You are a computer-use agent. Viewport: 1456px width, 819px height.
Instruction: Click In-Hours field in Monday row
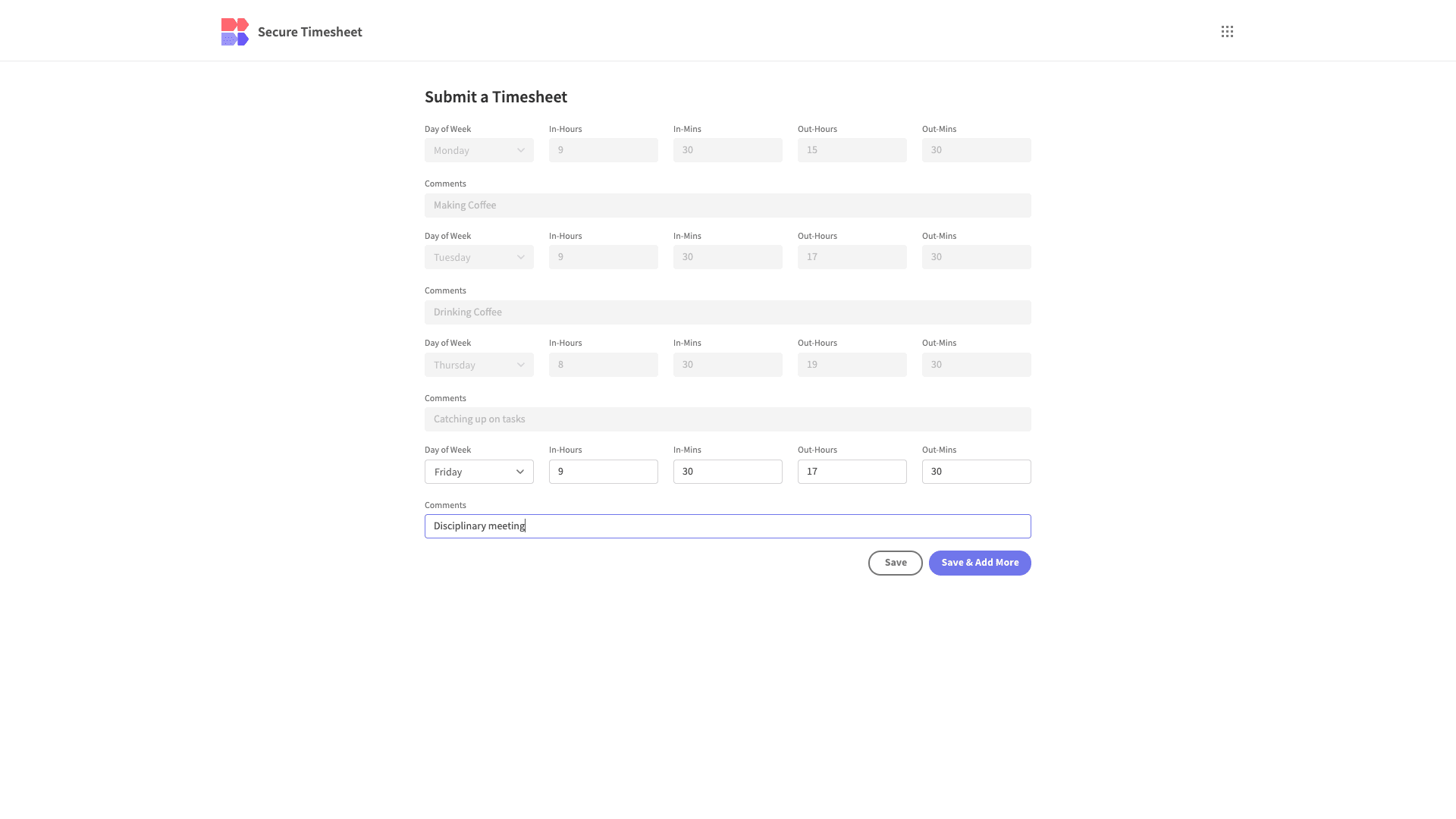point(604,150)
